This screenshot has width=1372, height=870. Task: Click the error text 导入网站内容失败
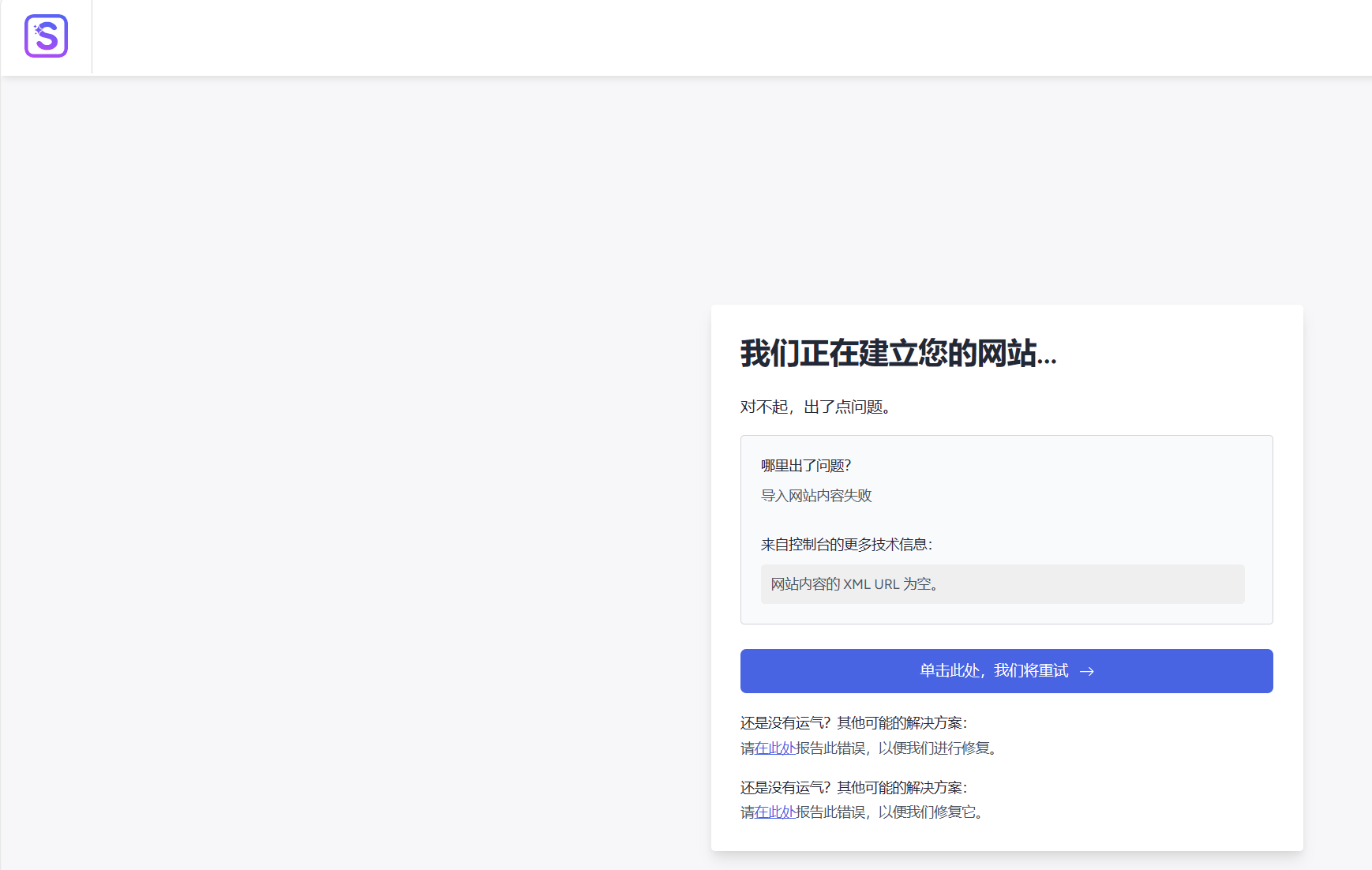816,496
